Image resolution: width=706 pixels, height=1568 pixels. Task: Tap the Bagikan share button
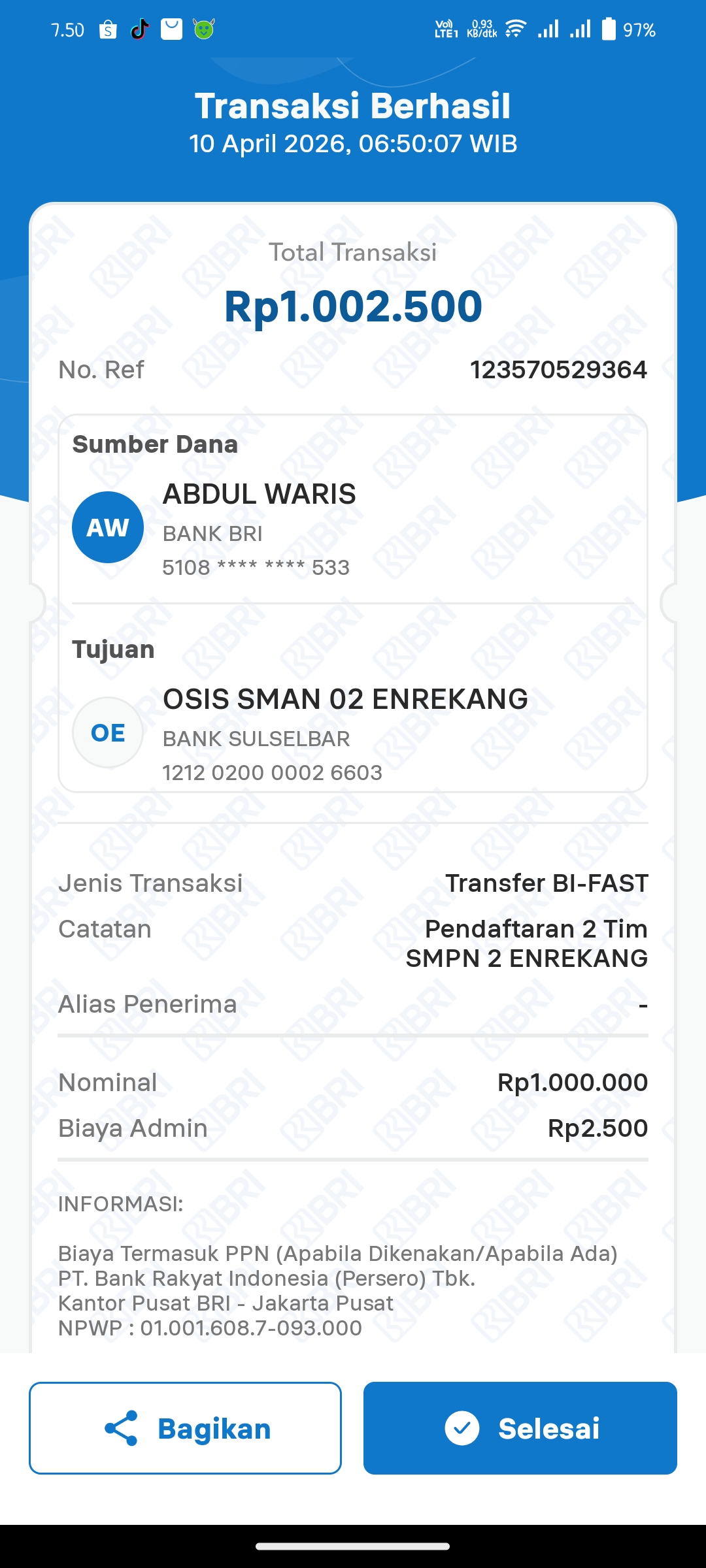pyautogui.click(x=185, y=1428)
